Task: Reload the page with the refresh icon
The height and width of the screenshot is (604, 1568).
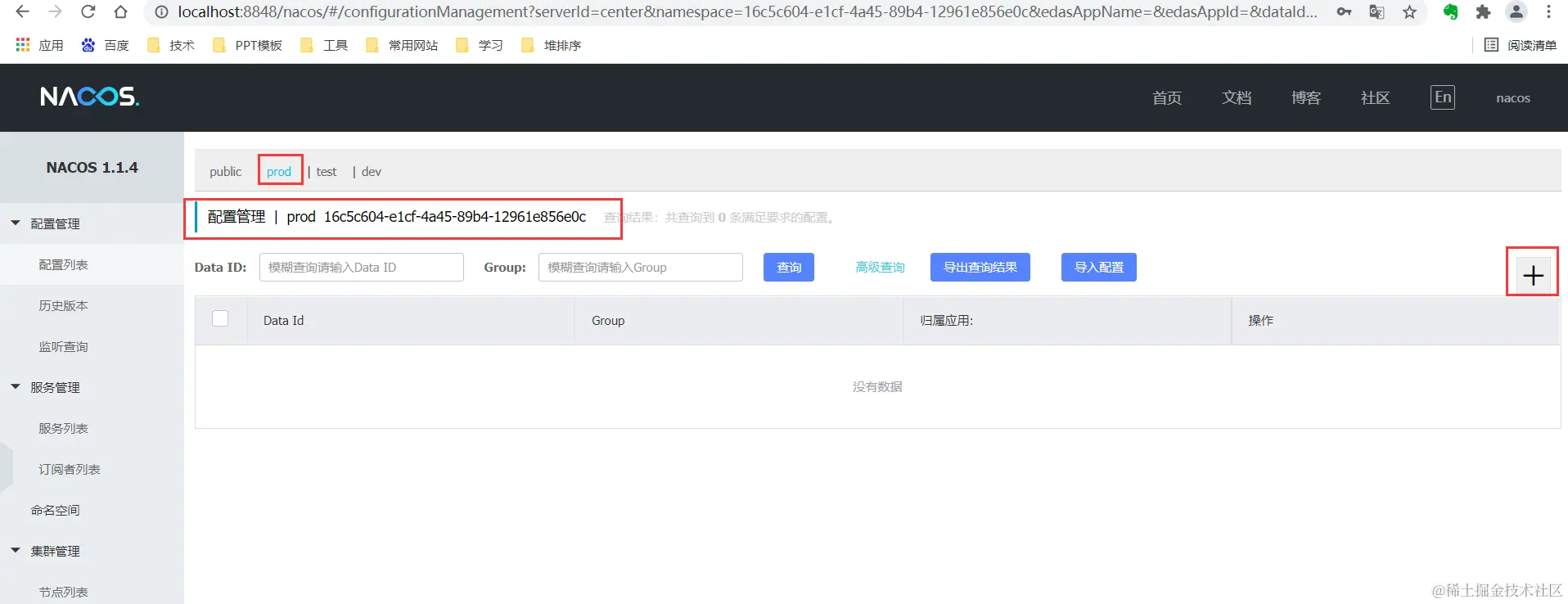Action: pos(88,11)
